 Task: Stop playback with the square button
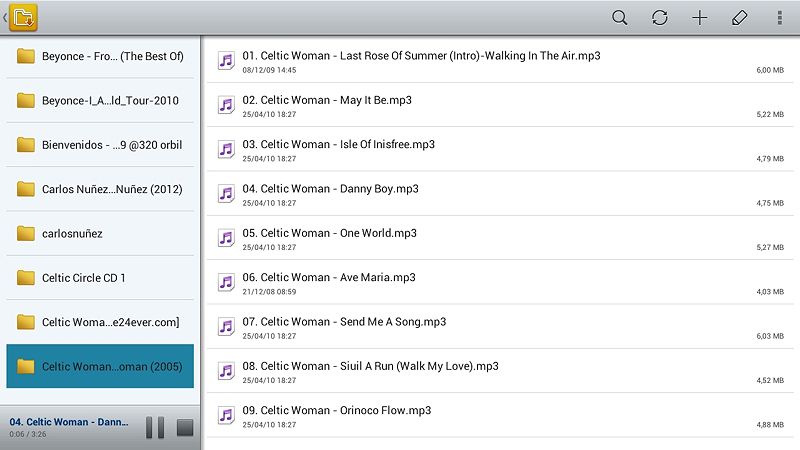[x=185, y=427]
